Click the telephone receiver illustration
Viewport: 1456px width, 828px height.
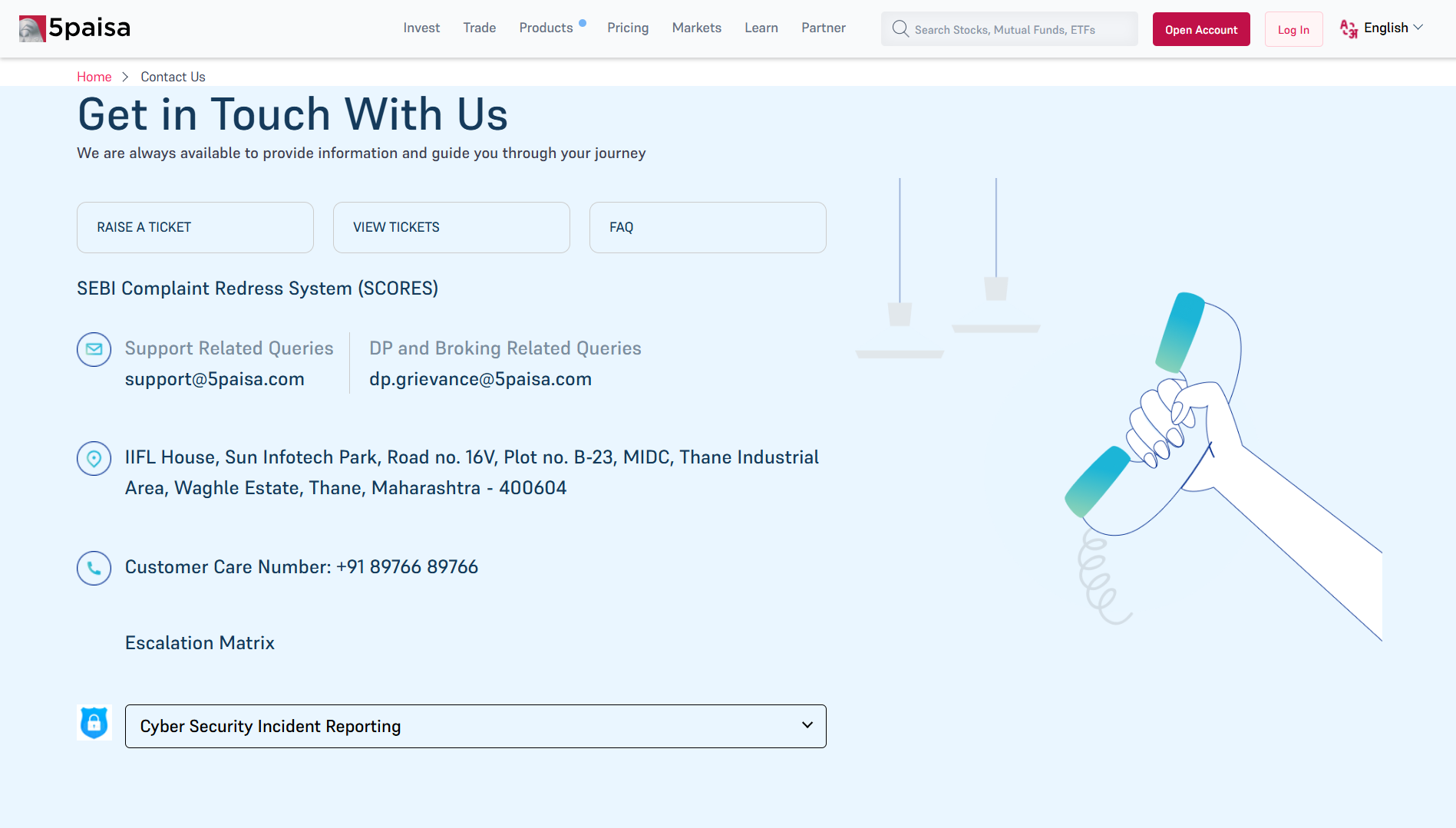click(1223, 466)
